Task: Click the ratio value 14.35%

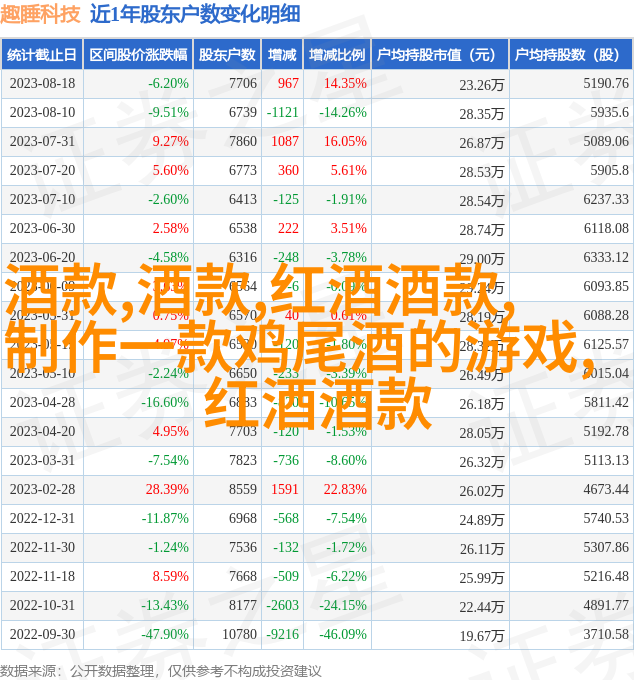Action: click(x=345, y=83)
